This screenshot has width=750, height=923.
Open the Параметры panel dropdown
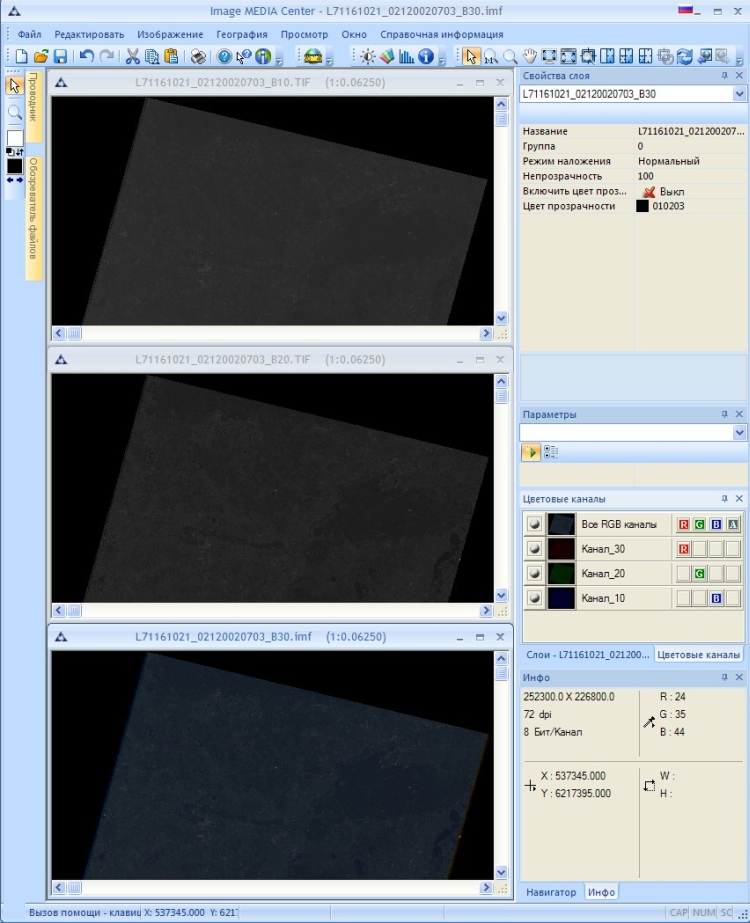point(739,433)
